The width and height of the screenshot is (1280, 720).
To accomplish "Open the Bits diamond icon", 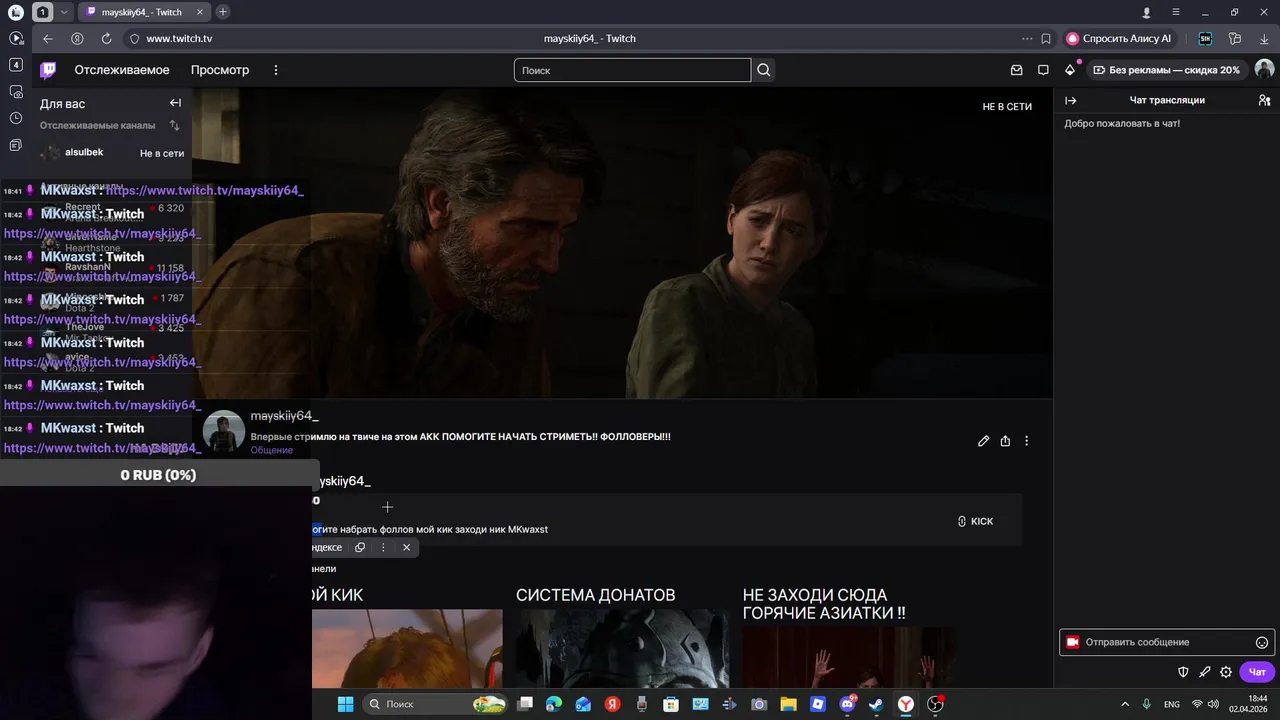I will pos(1070,70).
